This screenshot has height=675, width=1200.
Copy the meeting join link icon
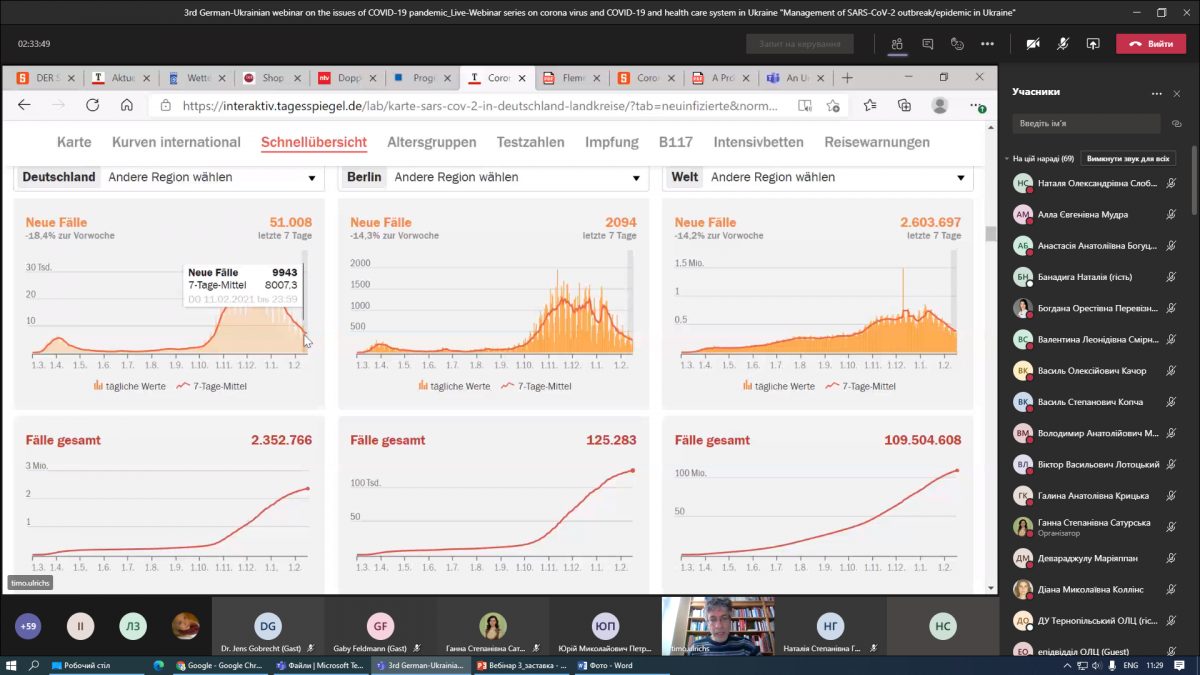[1176, 123]
